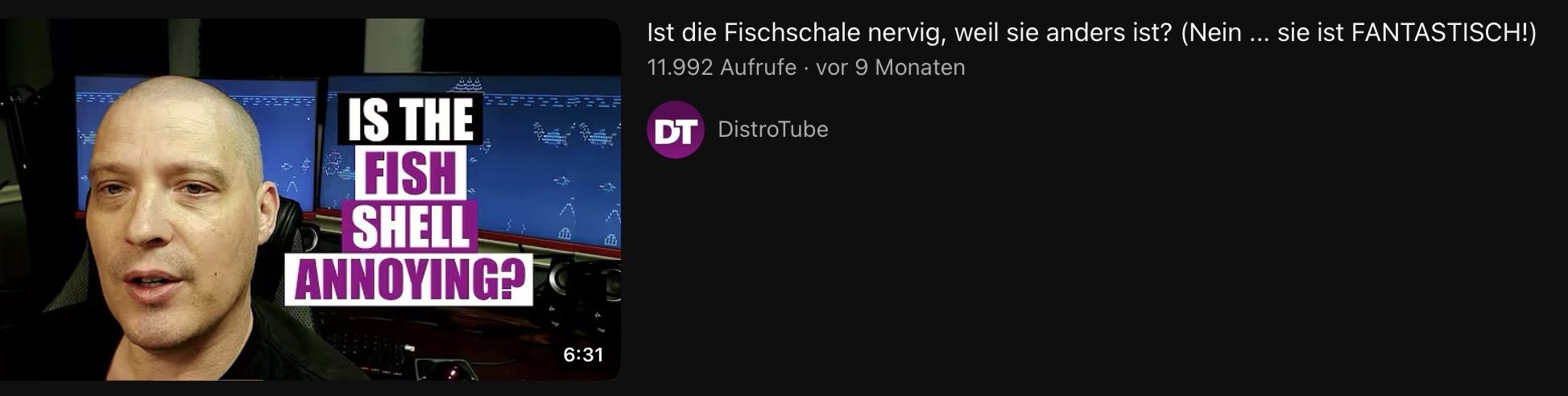Click 'ANNOYING?' text in the thumbnail
The height and width of the screenshot is (396, 1568).
[x=409, y=280]
